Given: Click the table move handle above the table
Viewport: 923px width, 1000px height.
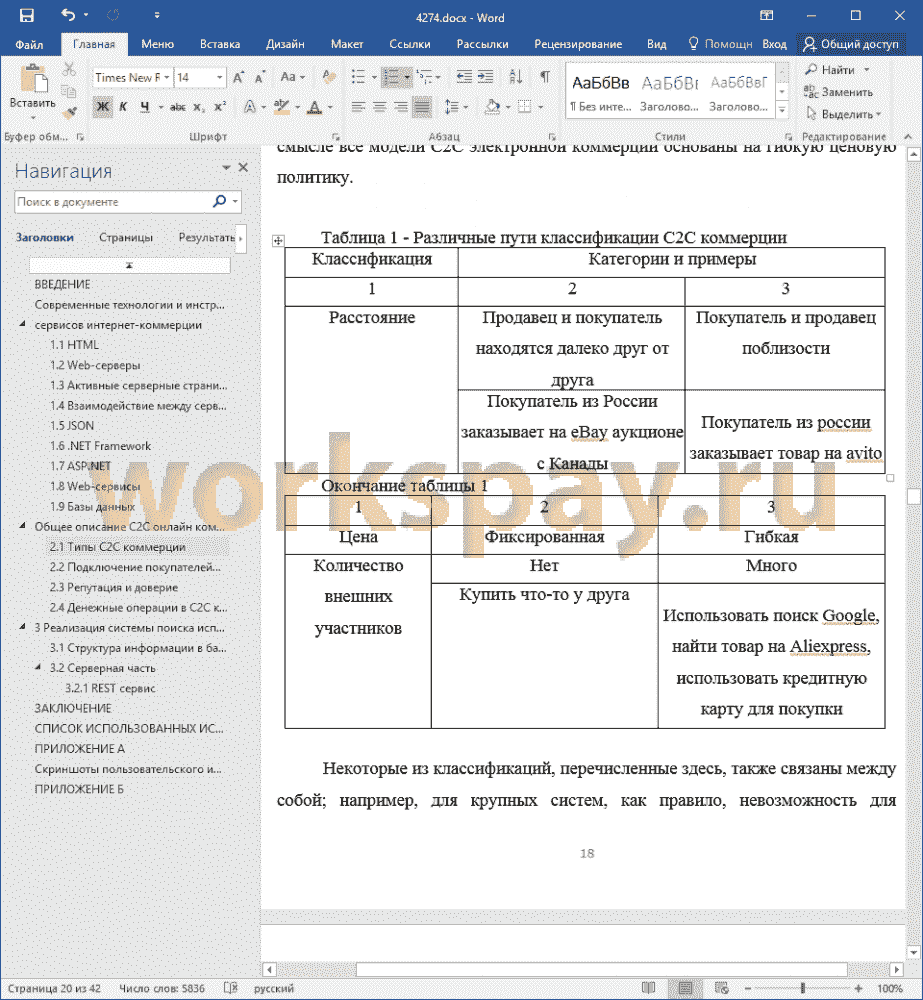Looking at the screenshot, I should point(278,240).
